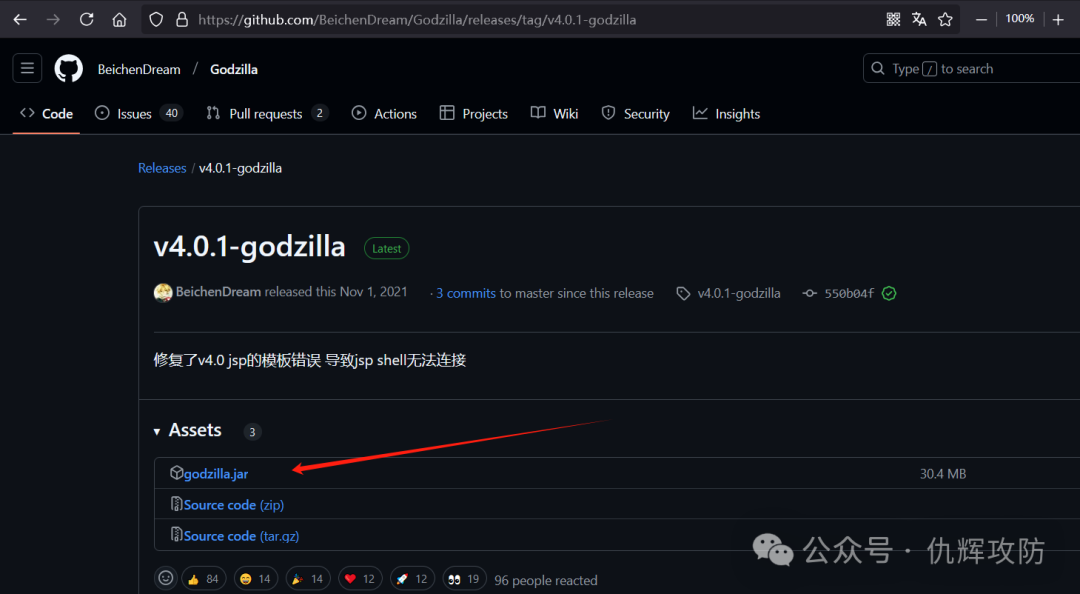
Task: Click the rocket reaction with 12
Action: click(x=413, y=579)
